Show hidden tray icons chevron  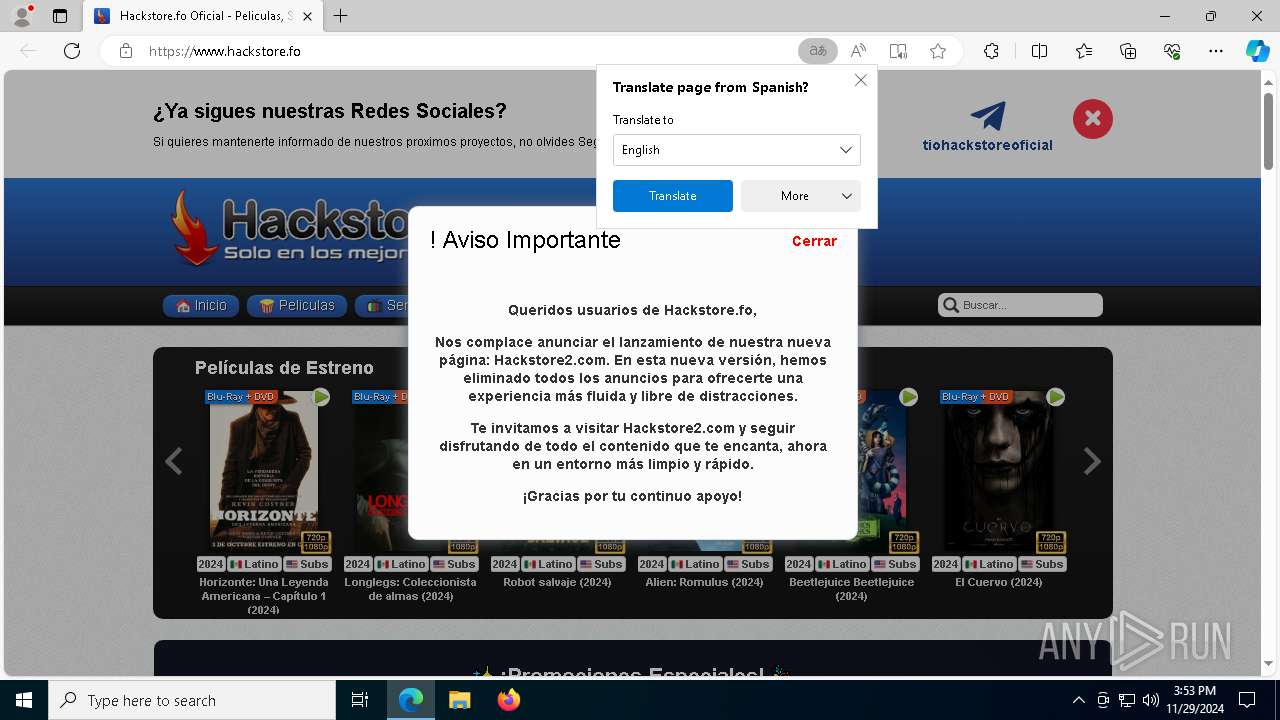point(1078,700)
